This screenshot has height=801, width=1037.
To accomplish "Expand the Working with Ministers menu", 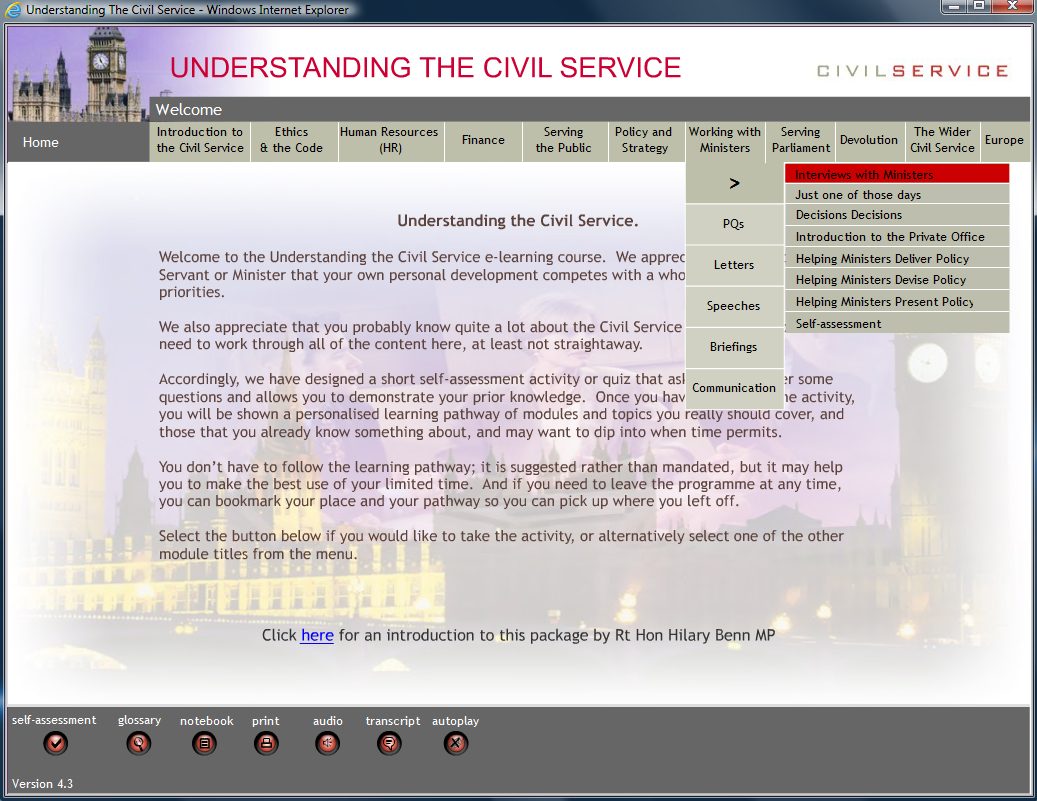I will click(725, 141).
